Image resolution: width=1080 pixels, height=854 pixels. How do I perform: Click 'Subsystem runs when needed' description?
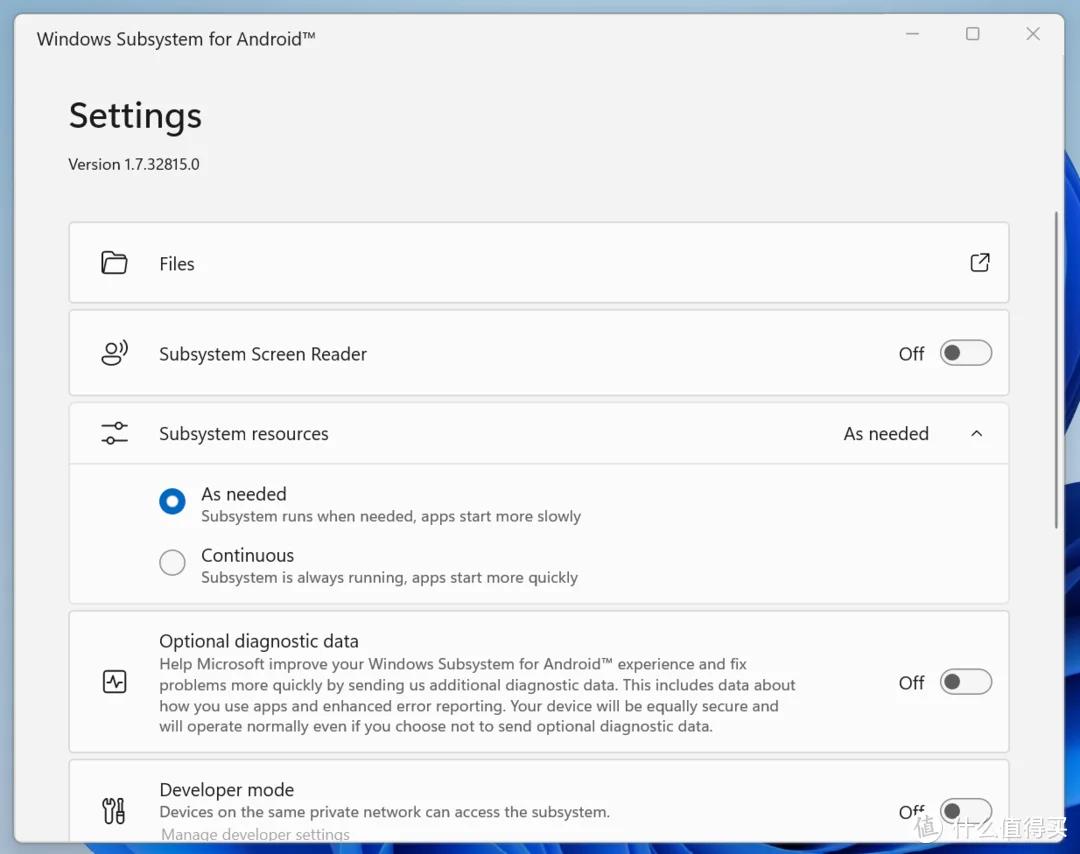point(391,517)
